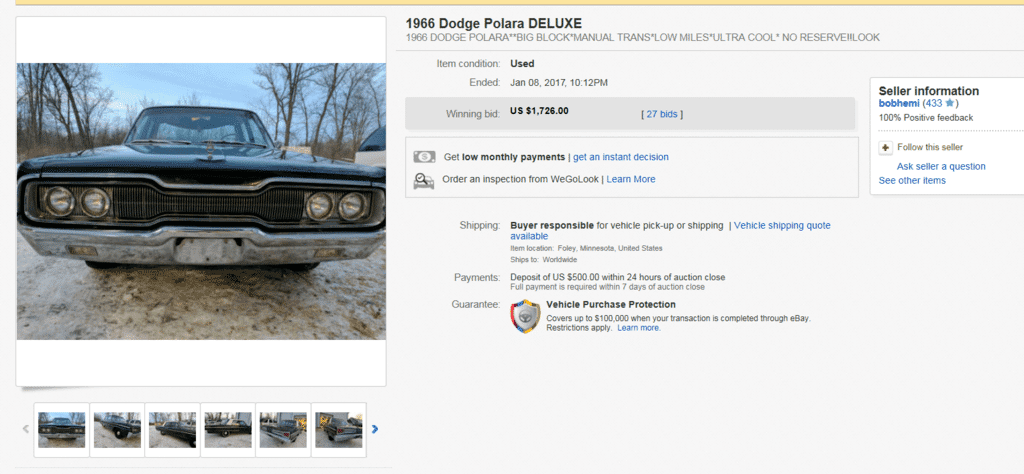
Task: Open the 27 bids history link
Action: (662, 114)
